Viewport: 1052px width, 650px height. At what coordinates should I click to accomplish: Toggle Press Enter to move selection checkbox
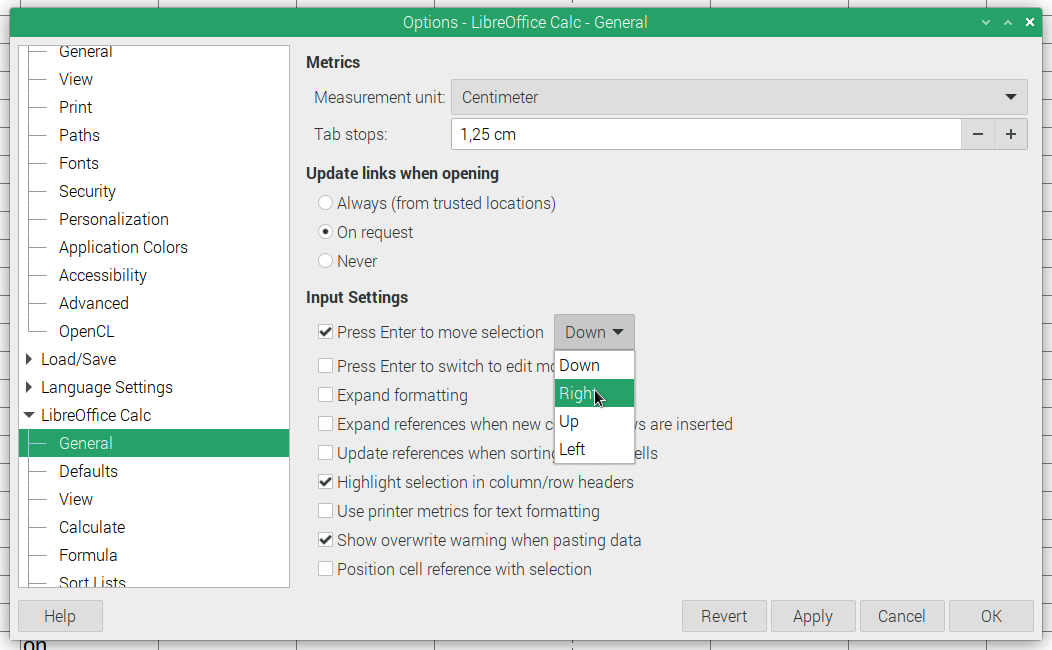pyautogui.click(x=325, y=332)
